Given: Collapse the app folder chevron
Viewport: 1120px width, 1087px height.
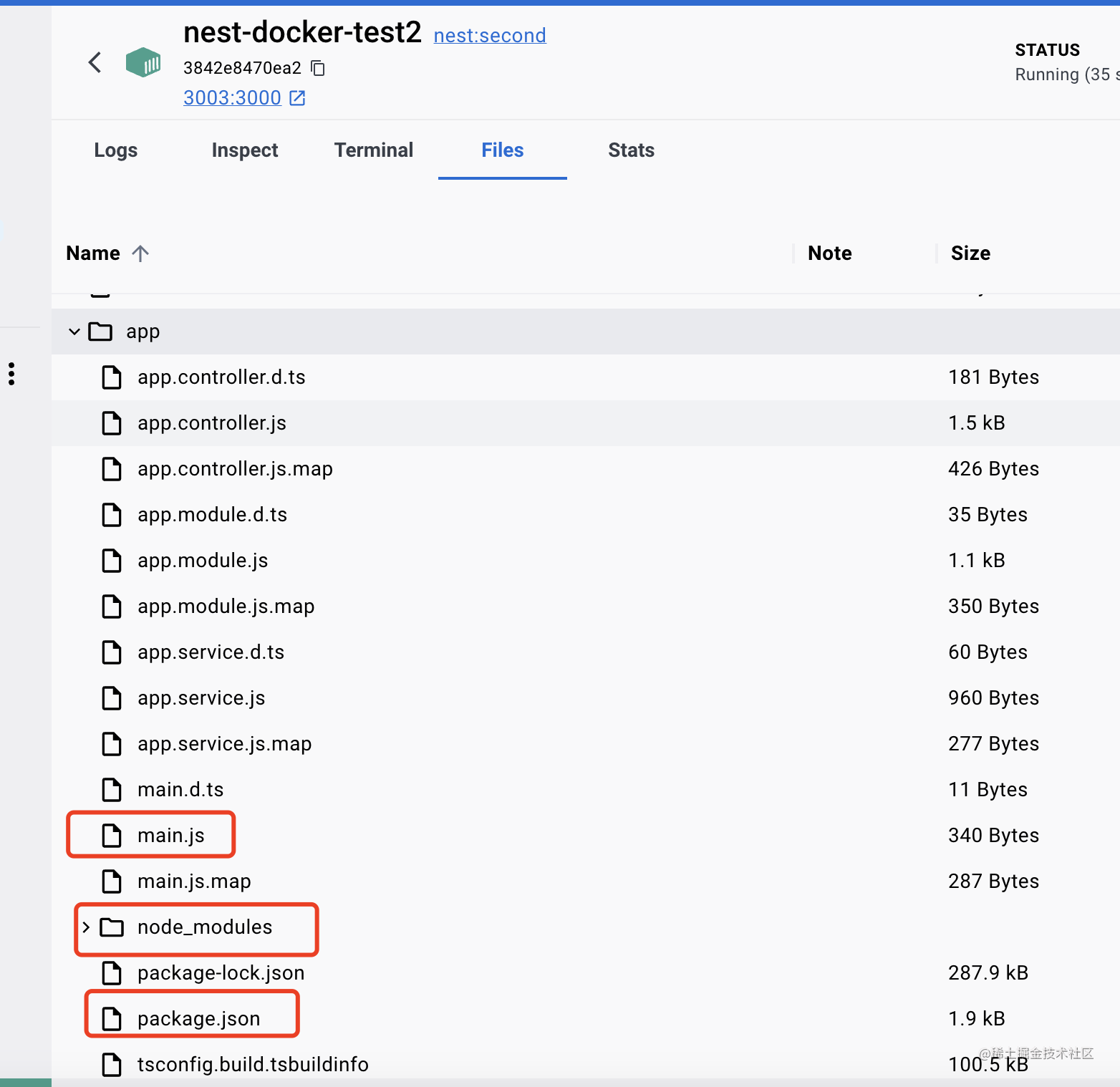Looking at the screenshot, I should coord(74,332).
